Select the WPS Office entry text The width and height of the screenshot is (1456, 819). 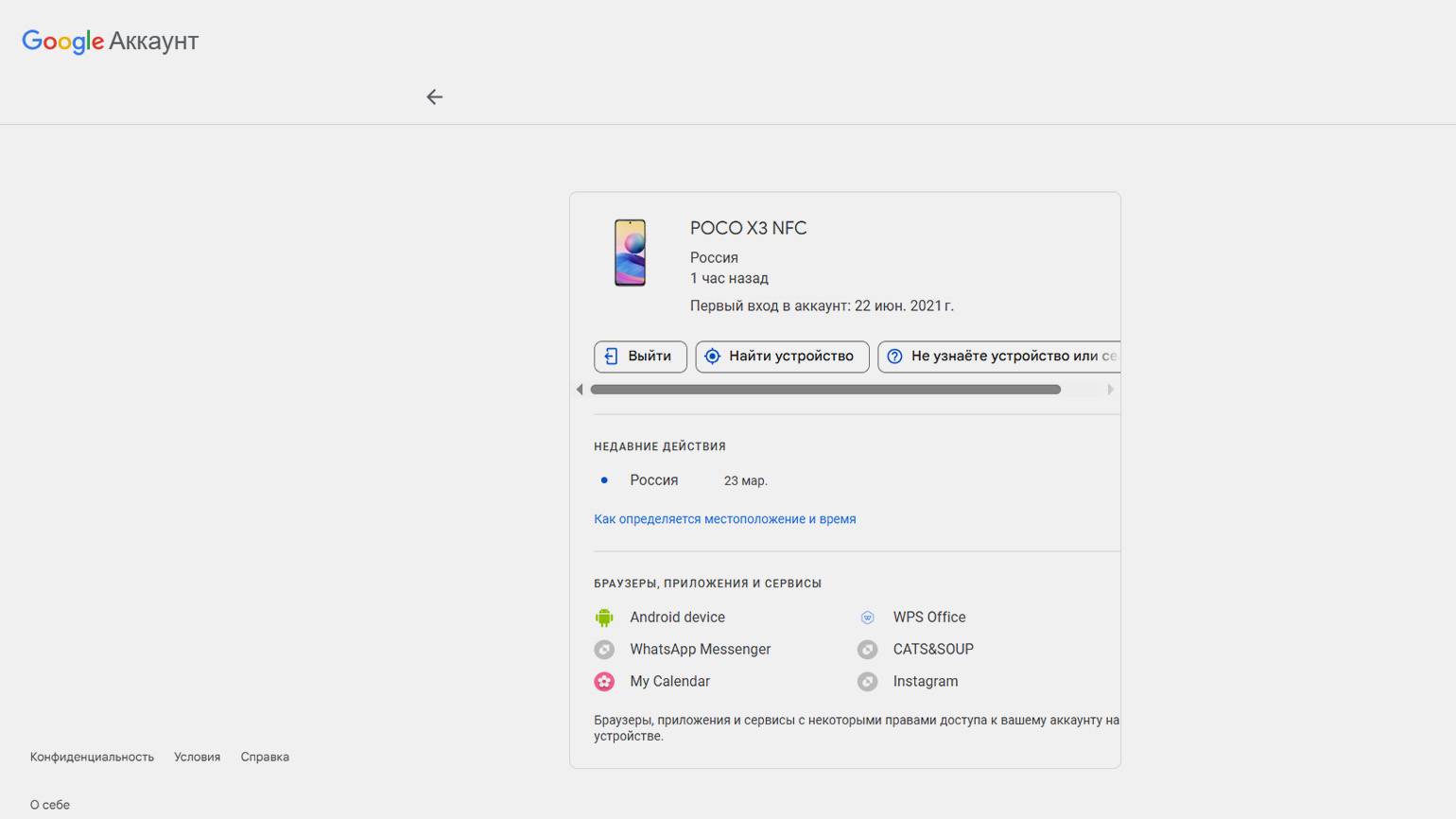coord(929,618)
